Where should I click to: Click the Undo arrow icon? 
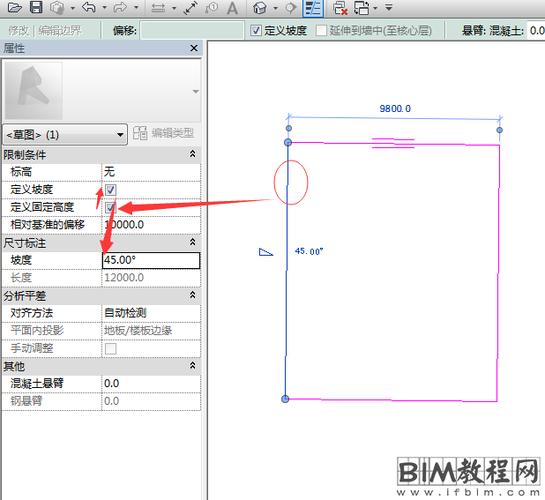(x=89, y=7)
